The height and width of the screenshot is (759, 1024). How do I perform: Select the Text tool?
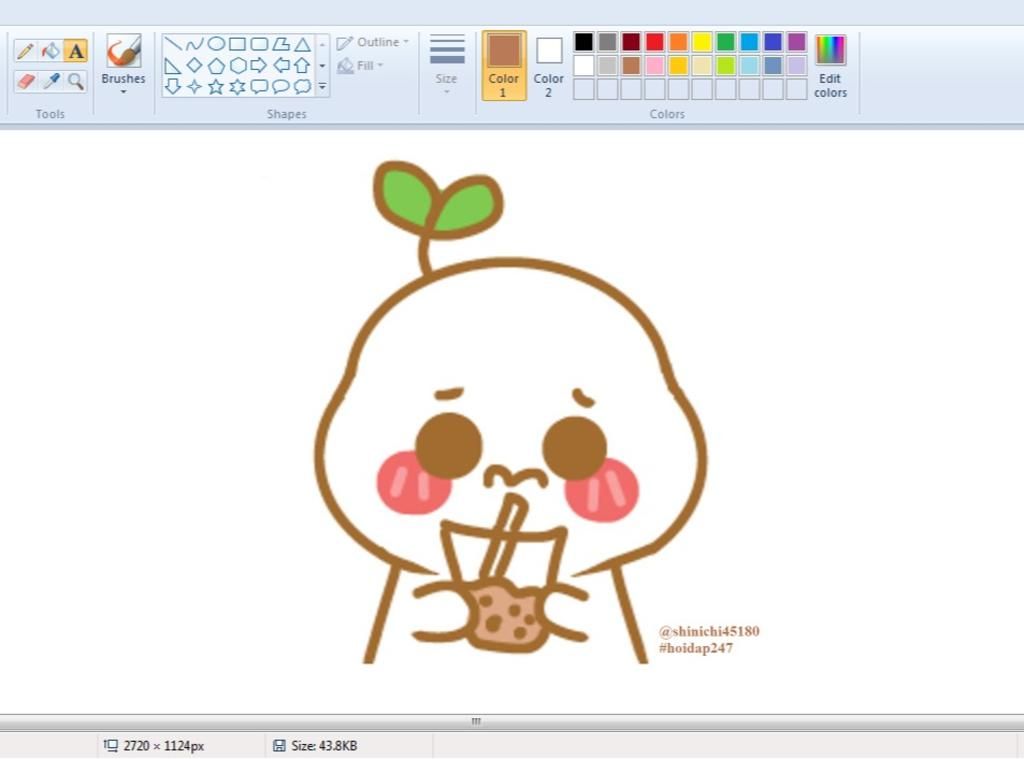[x=76, y=51]
